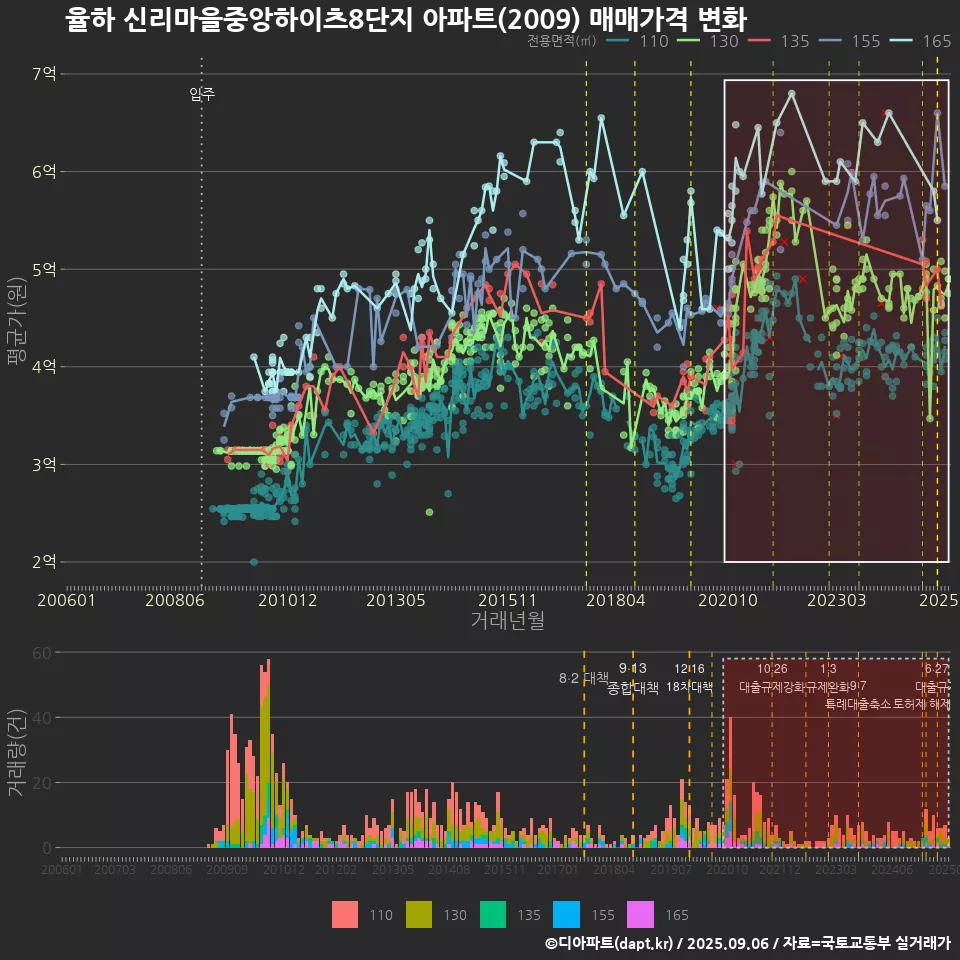The image size is (960, 960).
Task: Click the 201907 label on volume chart
Action: [671, 869]
